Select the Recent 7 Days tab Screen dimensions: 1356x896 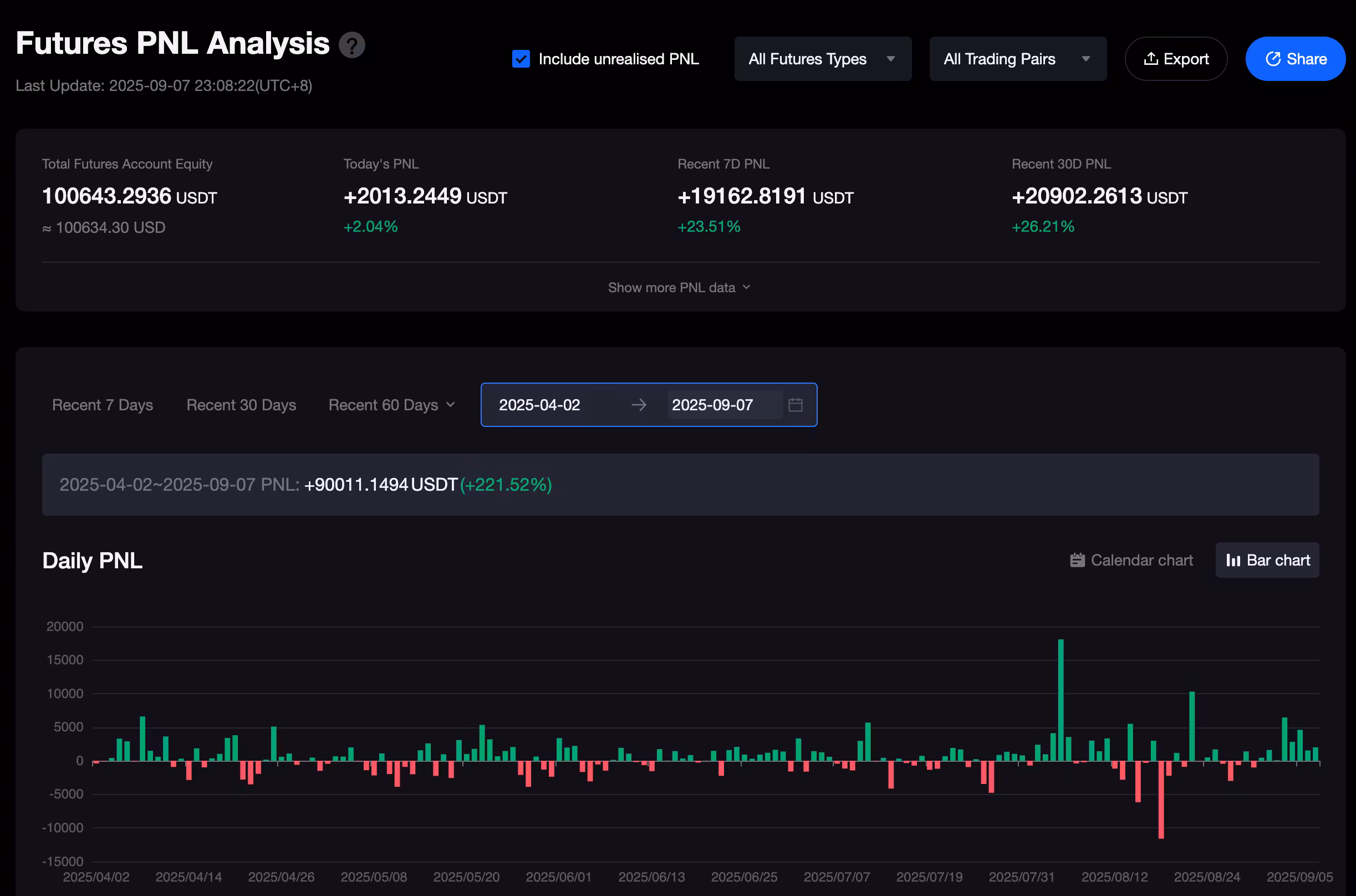pos(102,405)
